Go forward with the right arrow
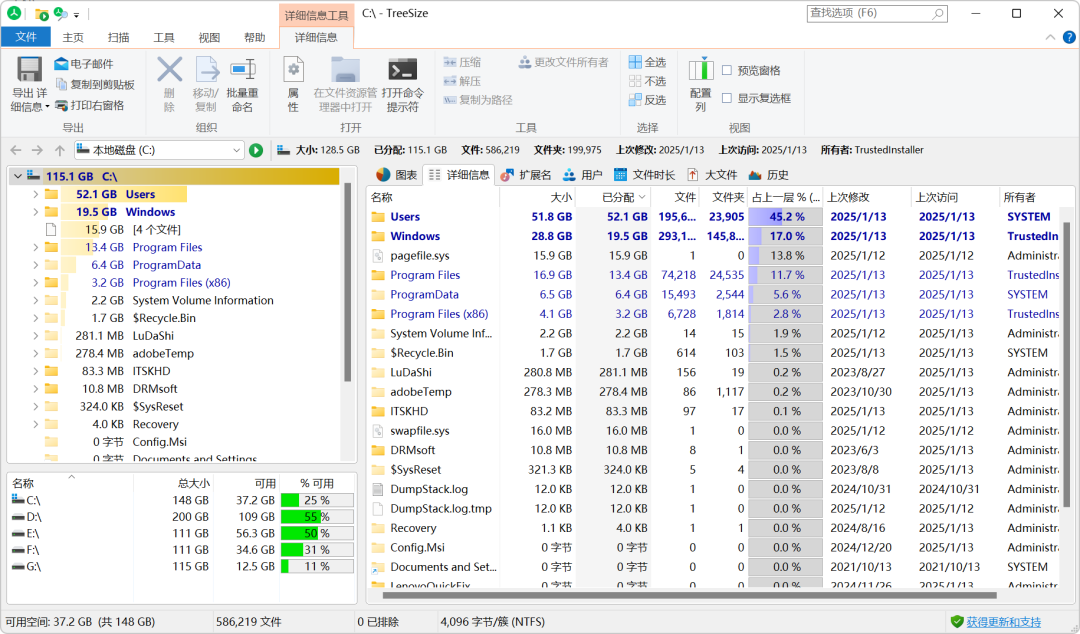 tap(37, 150)
